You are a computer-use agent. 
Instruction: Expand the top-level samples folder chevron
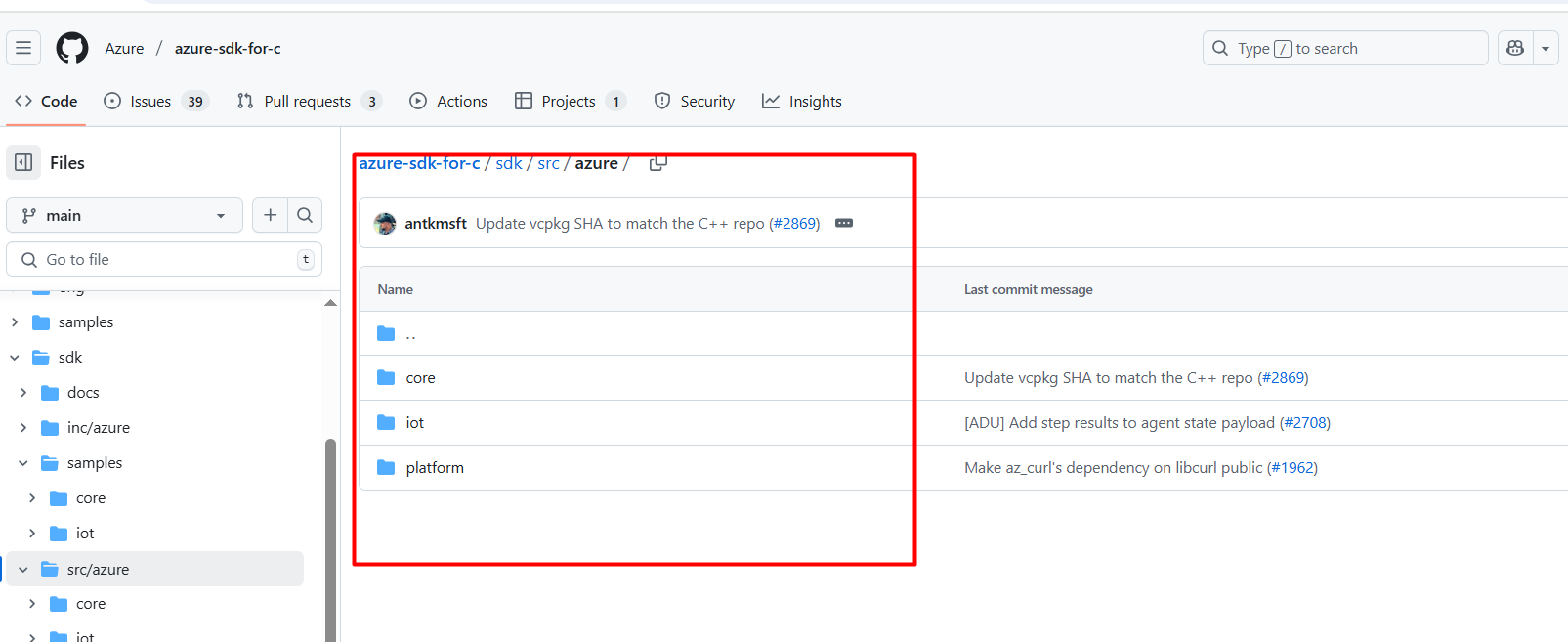click(15, 322)
